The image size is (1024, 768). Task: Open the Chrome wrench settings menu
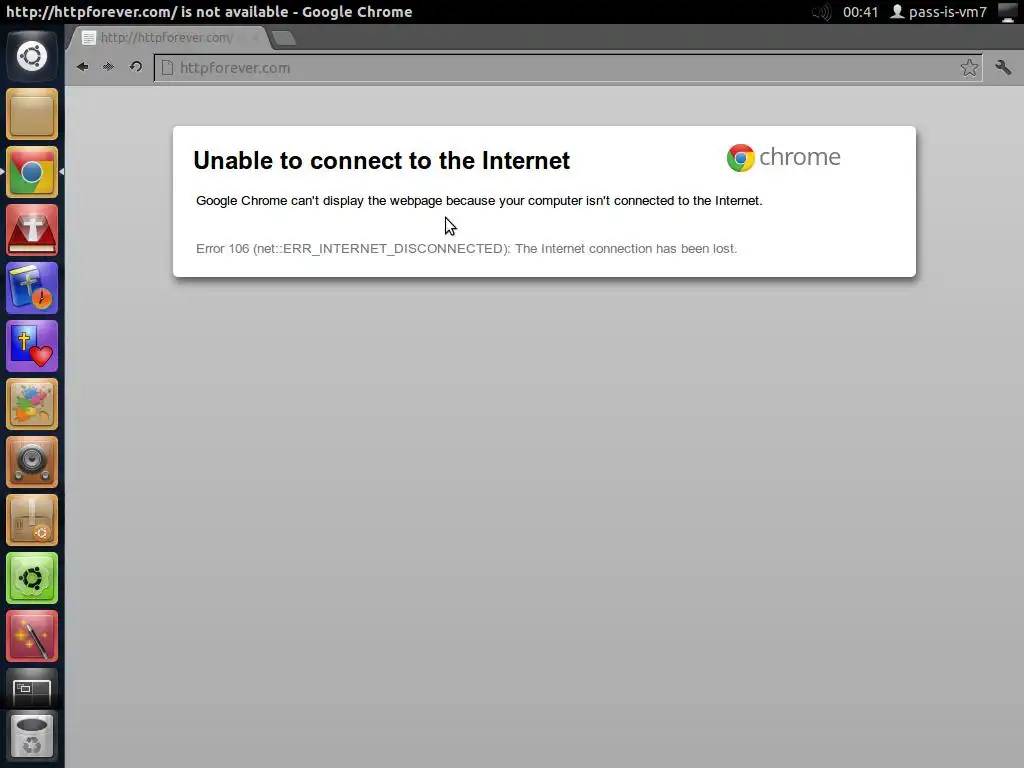point(1003,67)
